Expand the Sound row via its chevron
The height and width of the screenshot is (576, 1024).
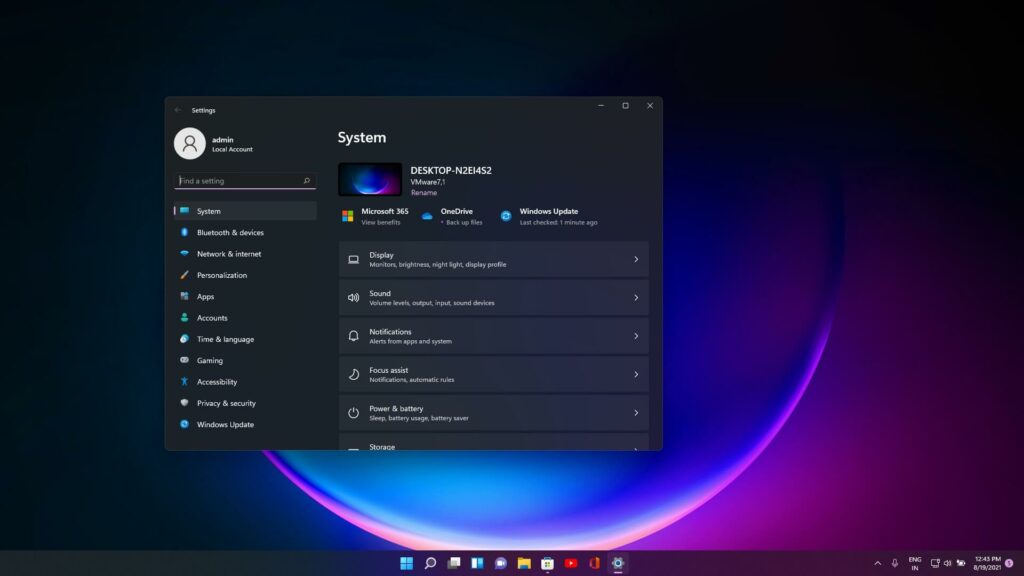[x=636, y=297]
